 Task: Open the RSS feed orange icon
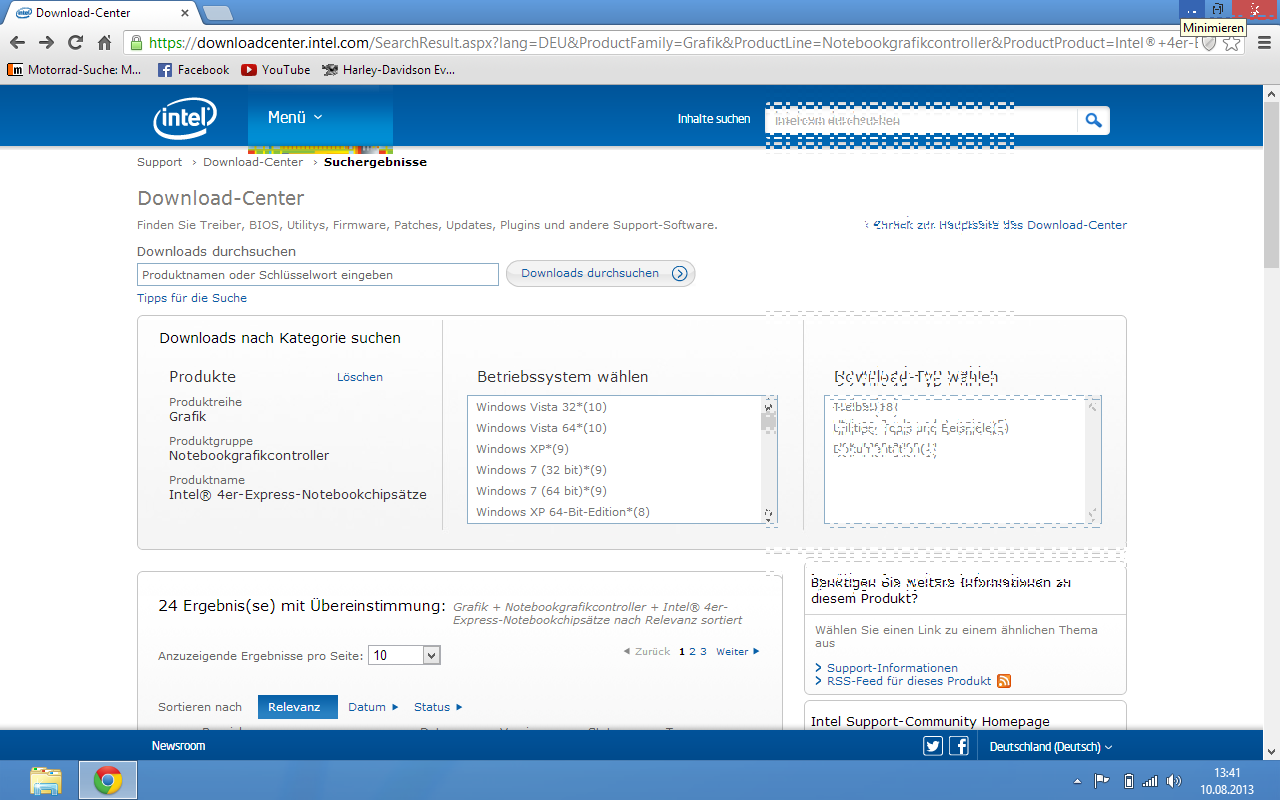[x=1004, y=681]
